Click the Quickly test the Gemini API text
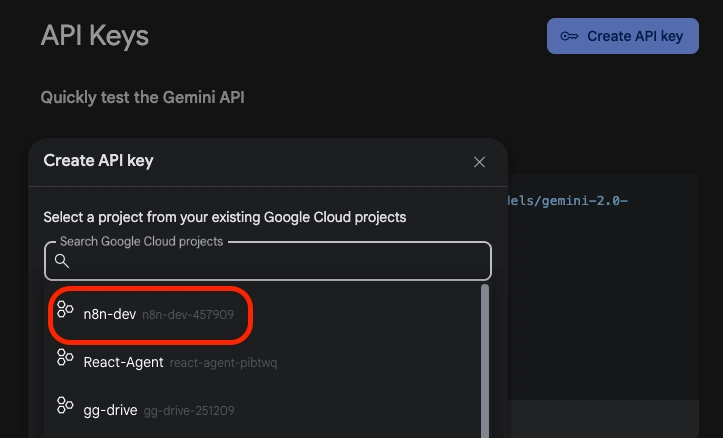The height and width of the screenshot is (438, 723). 142,97
